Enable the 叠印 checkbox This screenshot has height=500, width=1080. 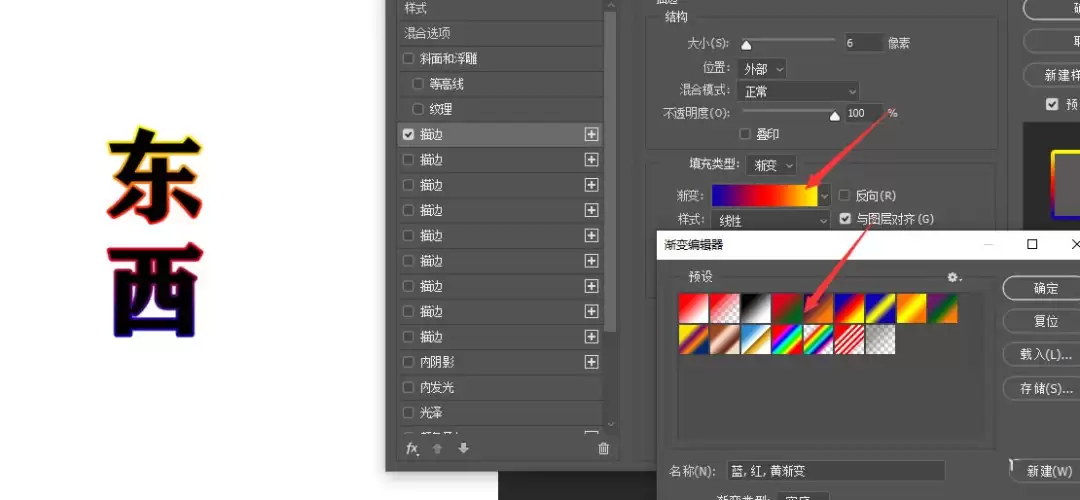(745, 134)
